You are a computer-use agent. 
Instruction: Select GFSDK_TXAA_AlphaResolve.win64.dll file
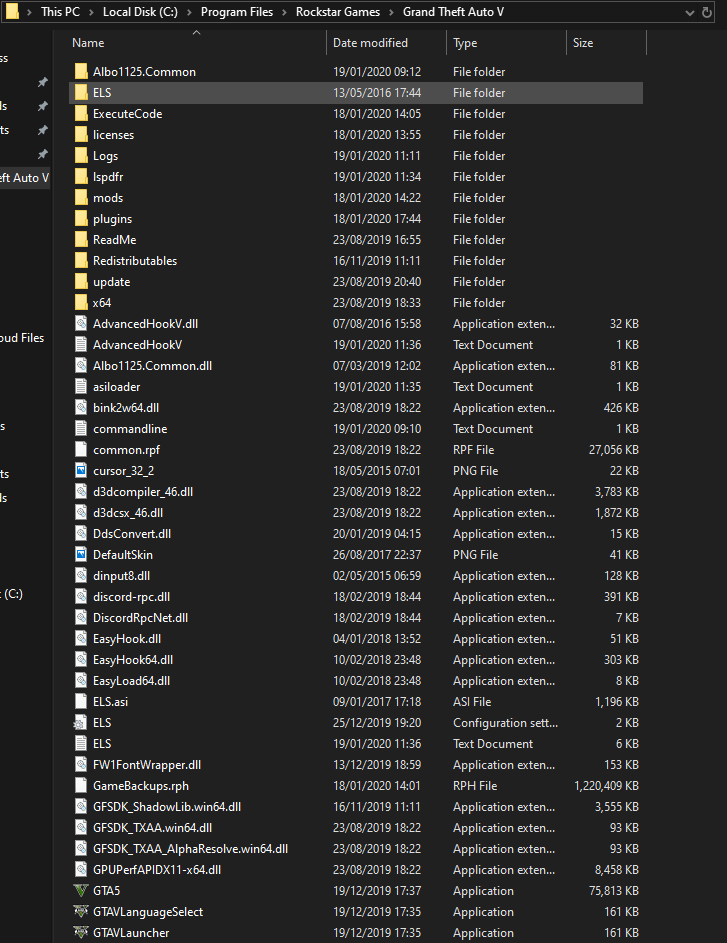[190, 849]
